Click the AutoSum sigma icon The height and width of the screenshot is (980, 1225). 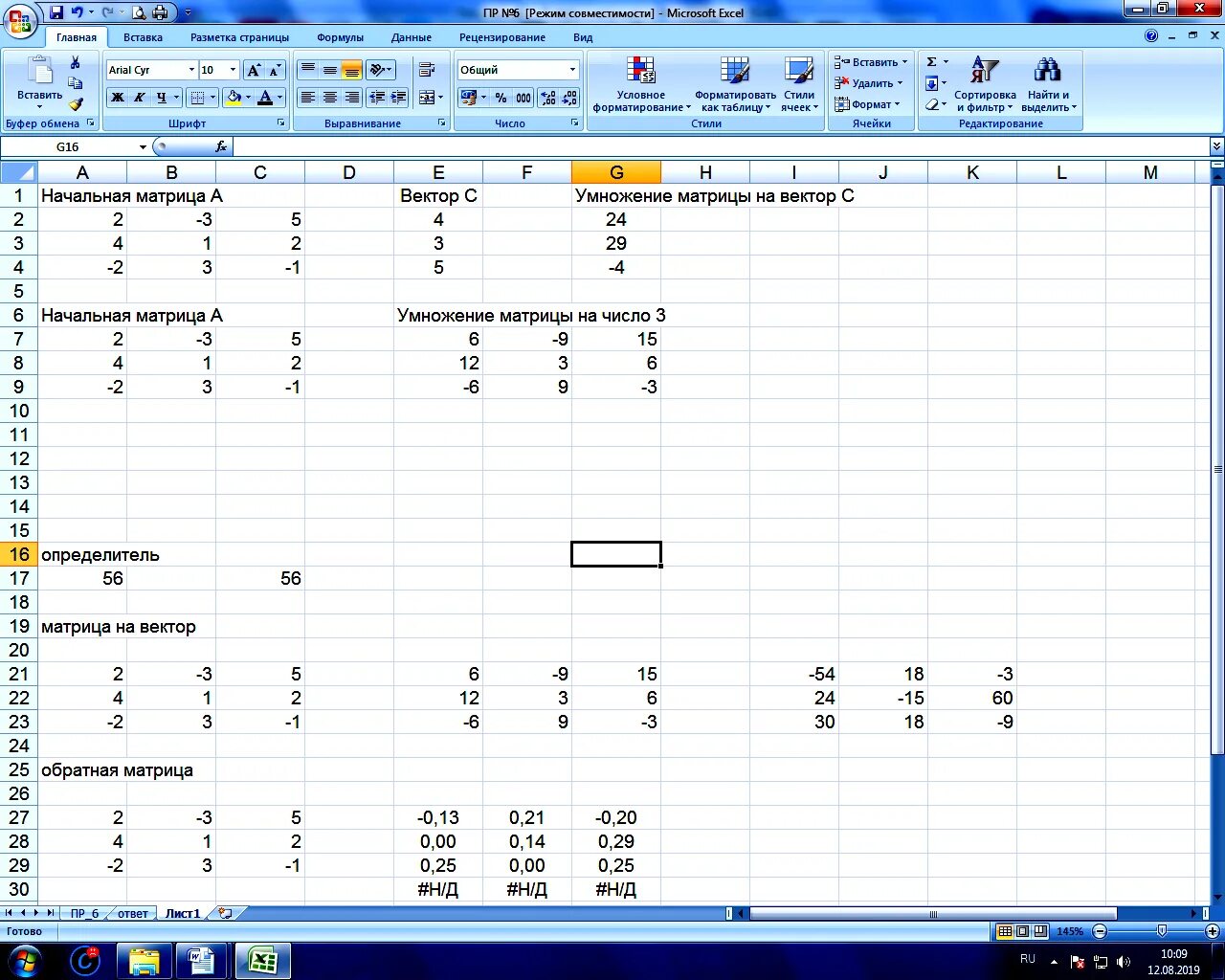(931, 62)
